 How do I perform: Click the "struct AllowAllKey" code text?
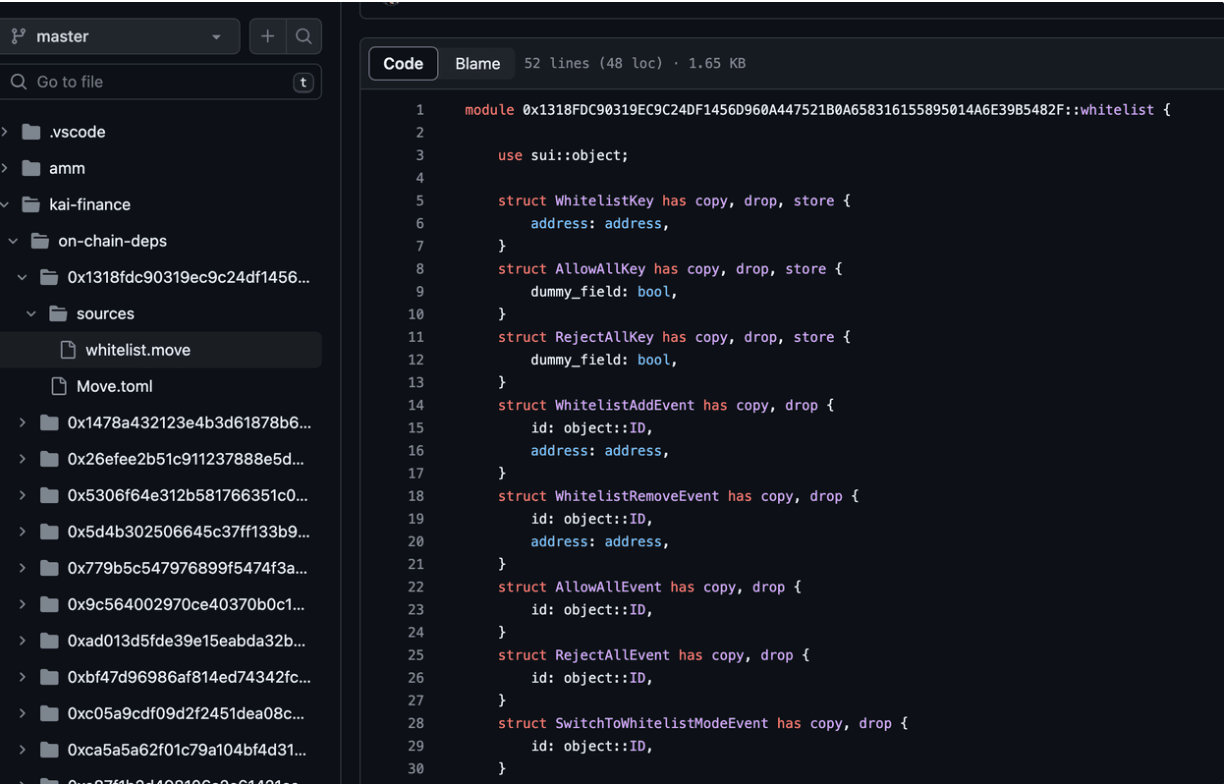tap(571, 269)
